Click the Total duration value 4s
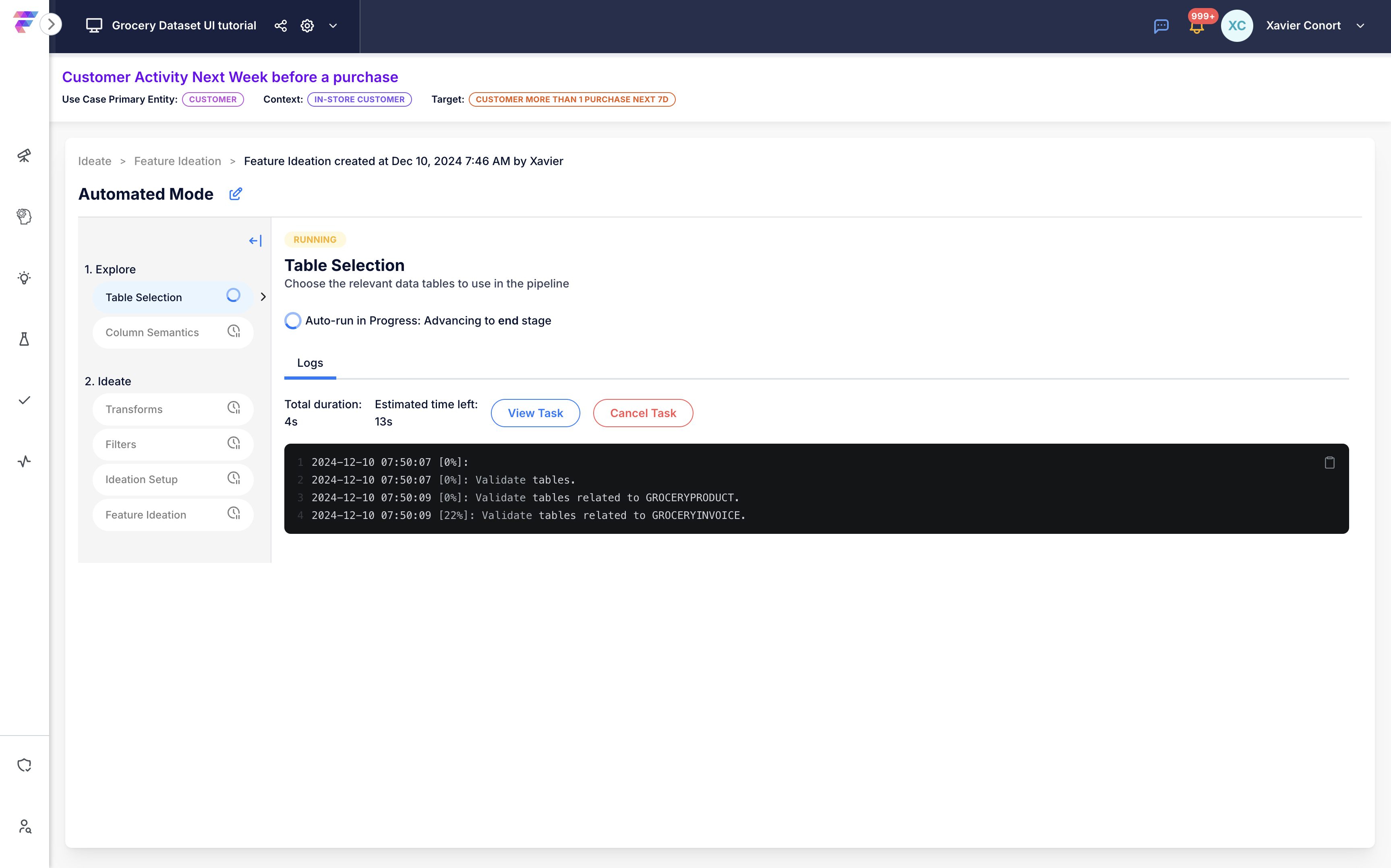The width and height of the screenshot is (1391, 868). (x=291, y=422)
